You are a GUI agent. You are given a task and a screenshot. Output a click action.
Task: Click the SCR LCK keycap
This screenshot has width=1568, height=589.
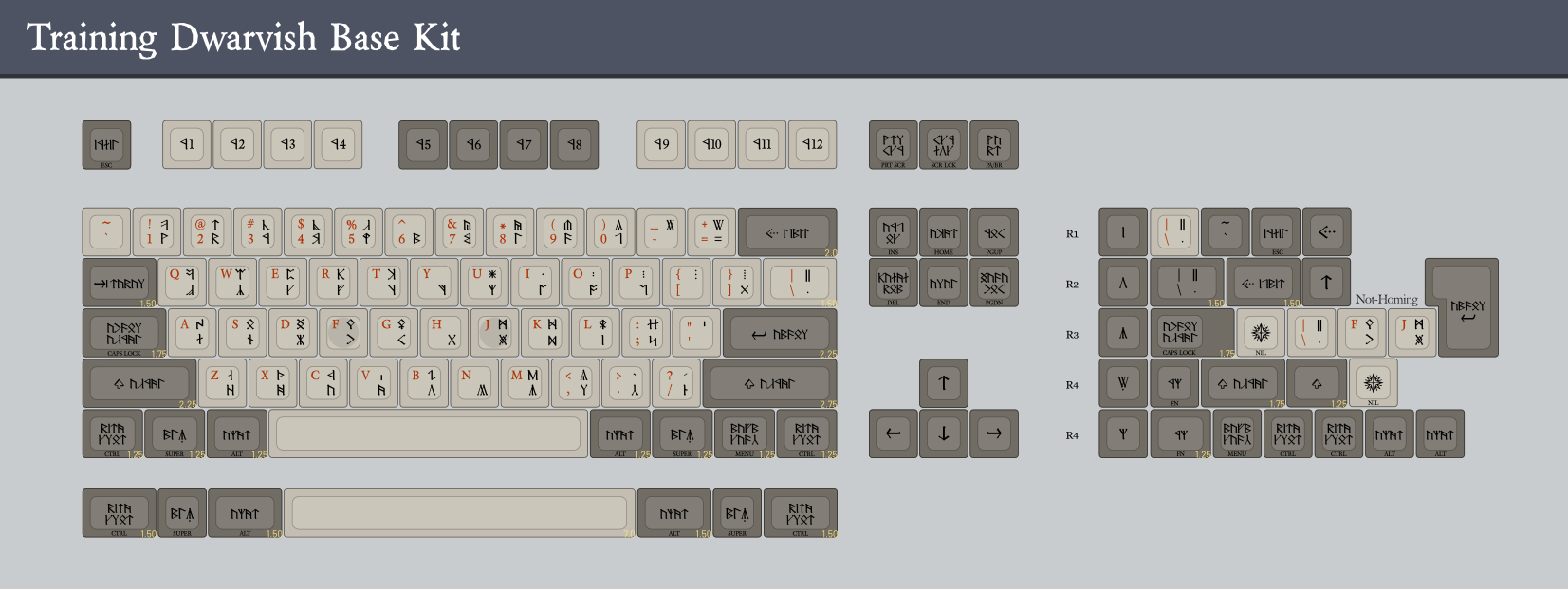point(943,144)
